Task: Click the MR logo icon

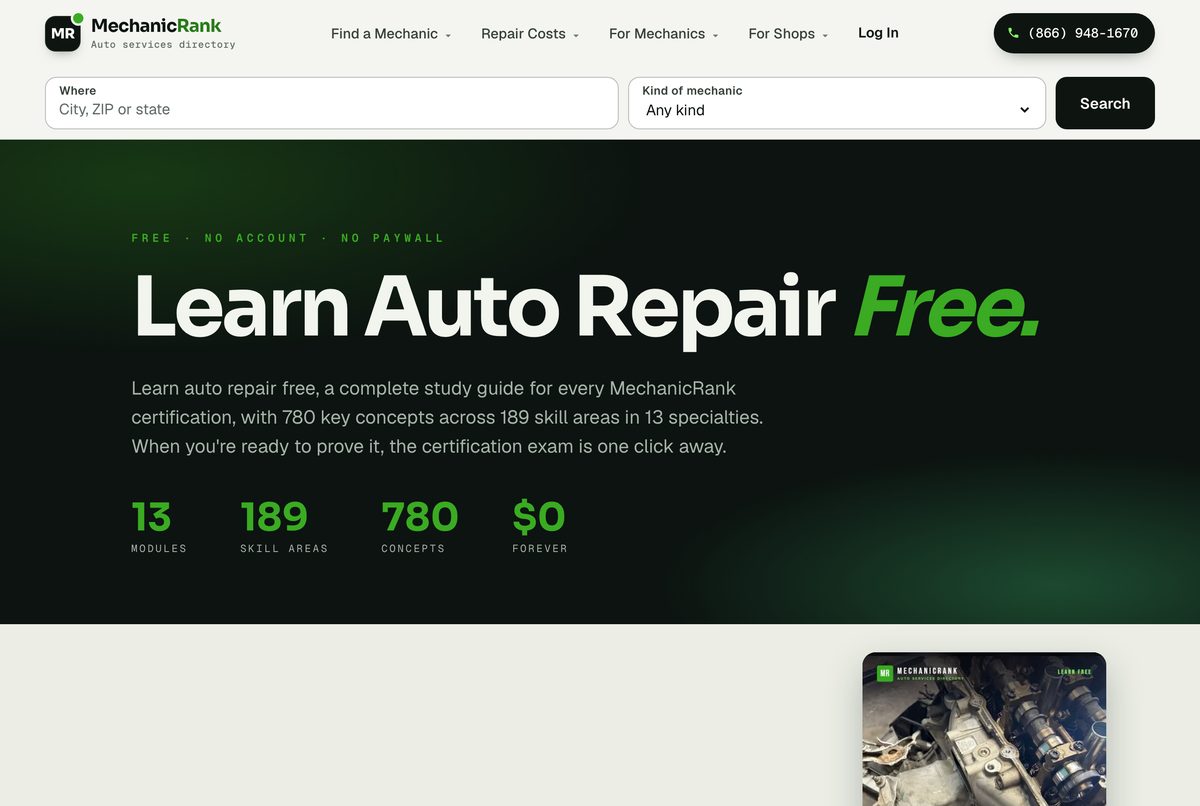Action: 63,33
